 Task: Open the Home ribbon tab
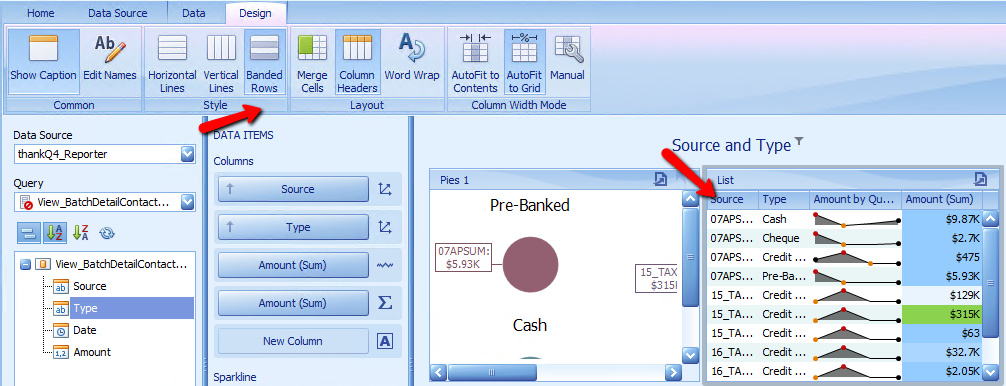[40, 13]
